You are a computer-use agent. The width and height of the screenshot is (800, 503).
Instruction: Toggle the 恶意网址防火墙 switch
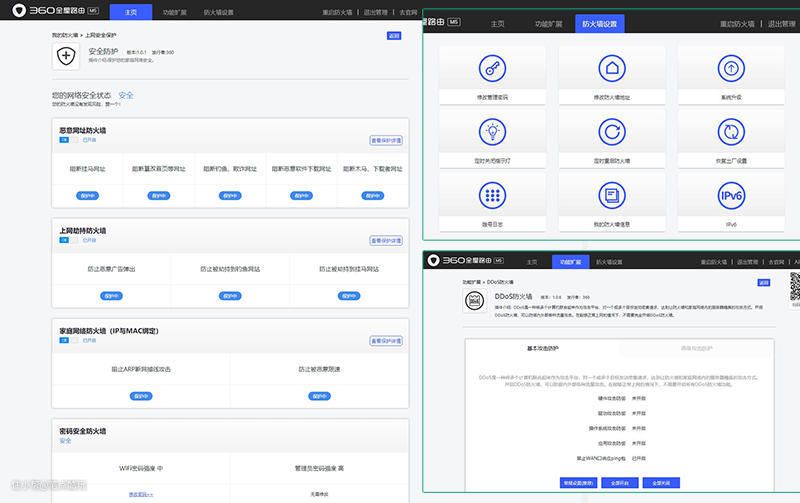pyautogui.click(x=64, y=140)
